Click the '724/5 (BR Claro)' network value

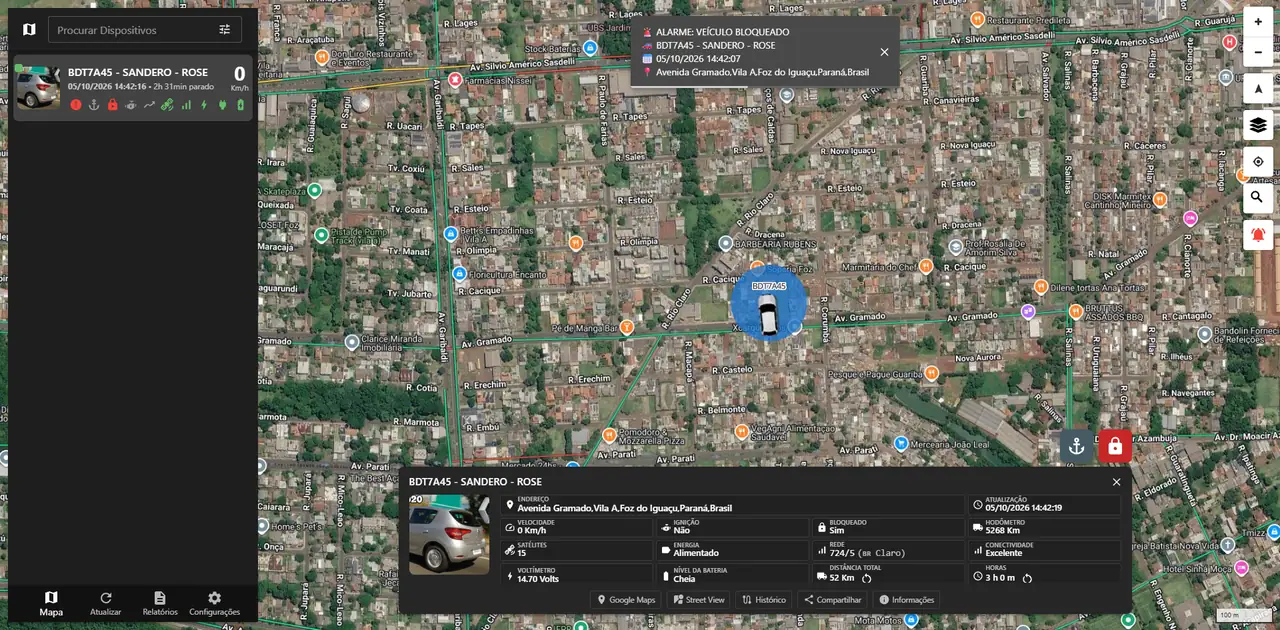[867, 553]
